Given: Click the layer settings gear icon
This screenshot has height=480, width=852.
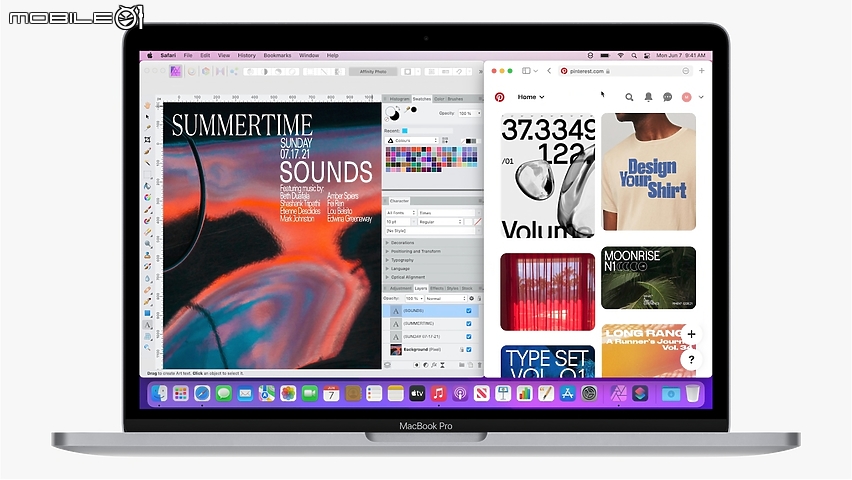Looking at the screenshot, I should (471, 298).
